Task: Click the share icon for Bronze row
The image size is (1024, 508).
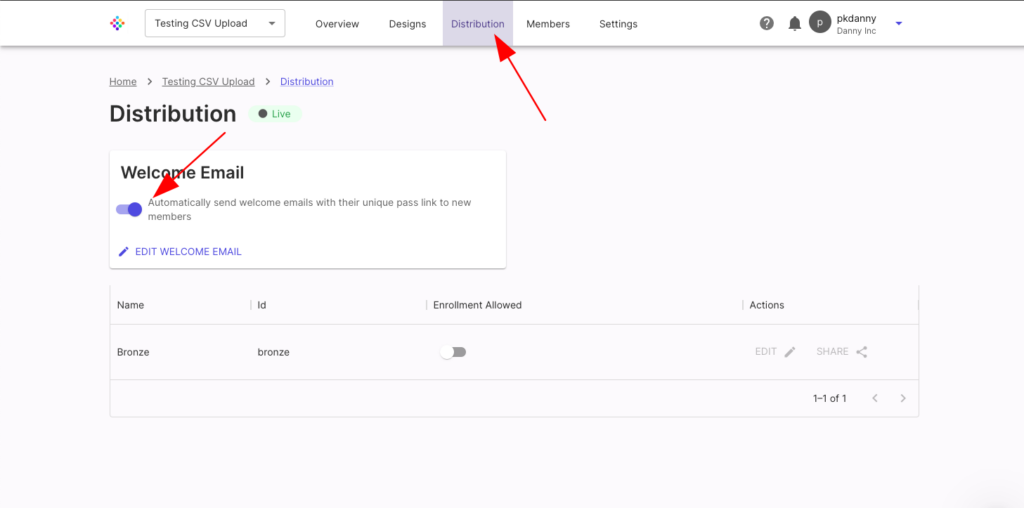Action: pyautogui.click(x=862, y=352)
